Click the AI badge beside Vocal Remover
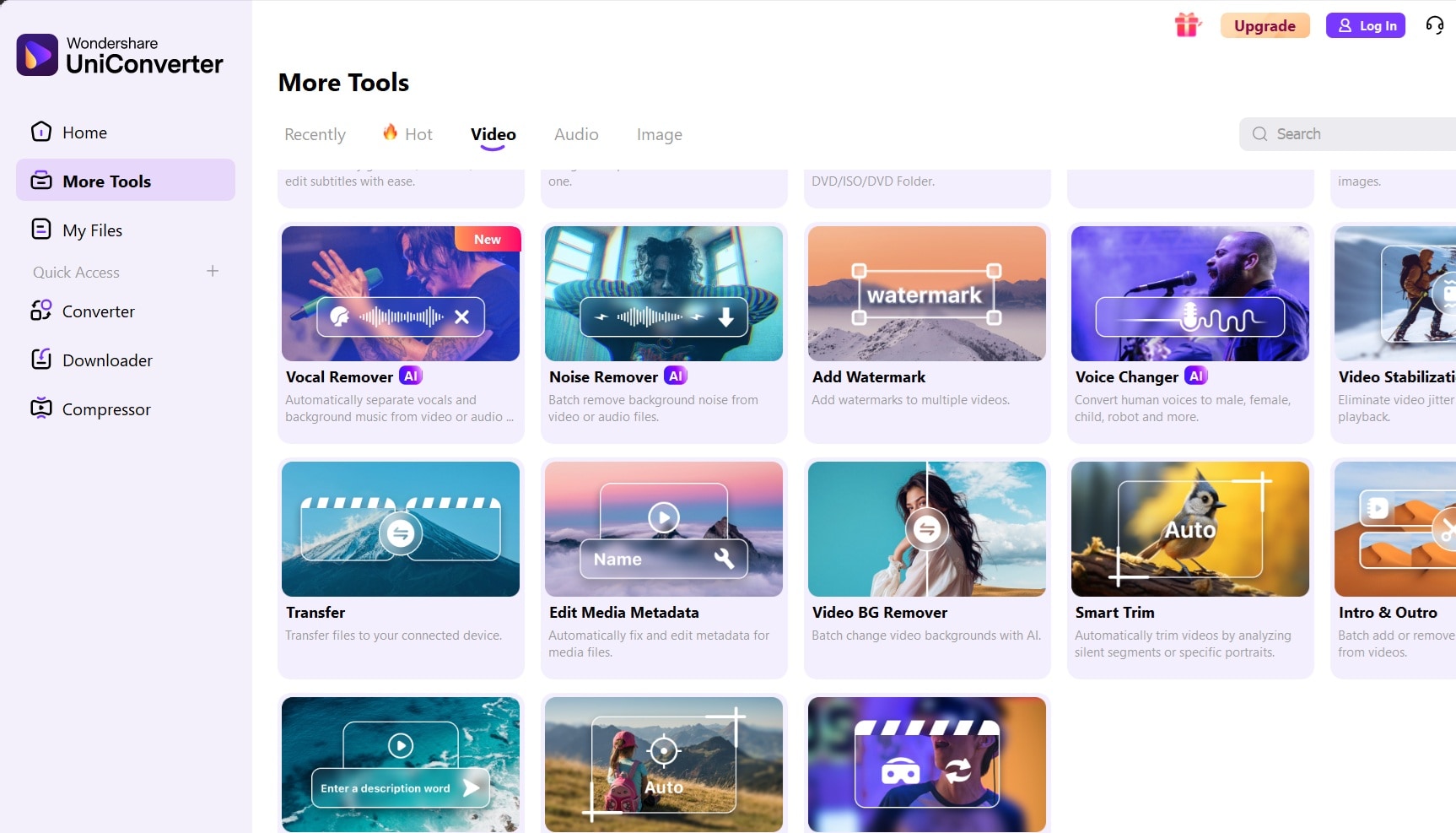The image size is (1456, 833). point(411,376)
